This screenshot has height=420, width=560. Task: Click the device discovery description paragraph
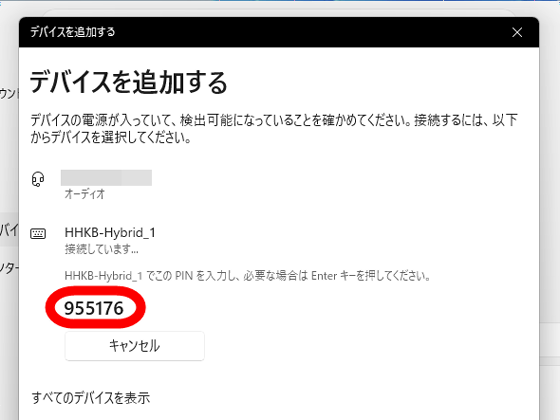tap(274, 129)
